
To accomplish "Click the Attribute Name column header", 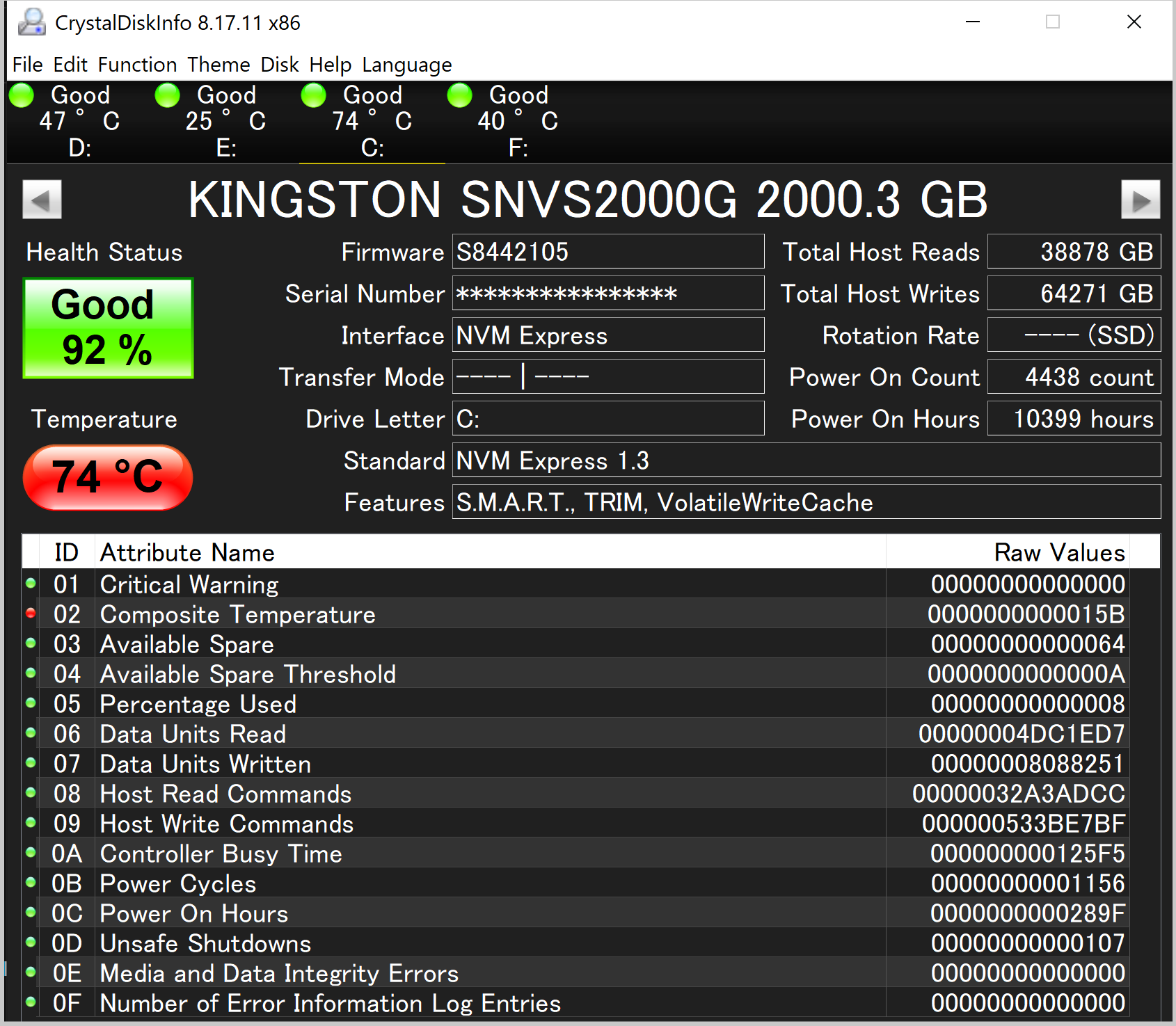I will pyautogui.click(x=490, y=552).
